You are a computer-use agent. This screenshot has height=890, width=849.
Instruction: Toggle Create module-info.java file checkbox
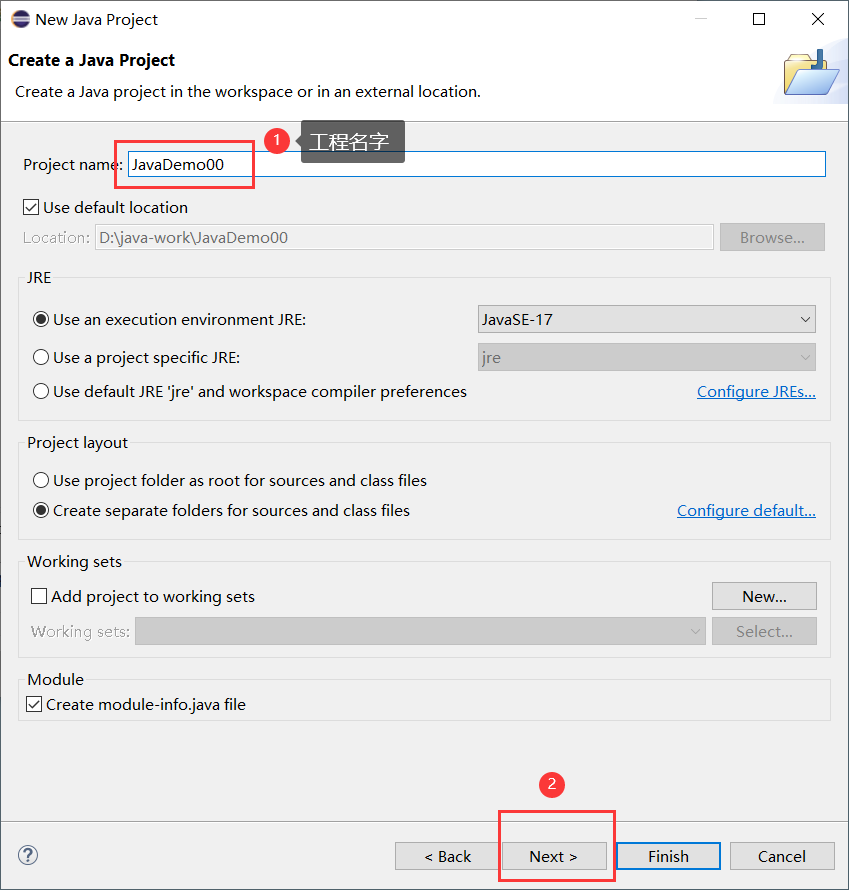[x=34, y=704]
